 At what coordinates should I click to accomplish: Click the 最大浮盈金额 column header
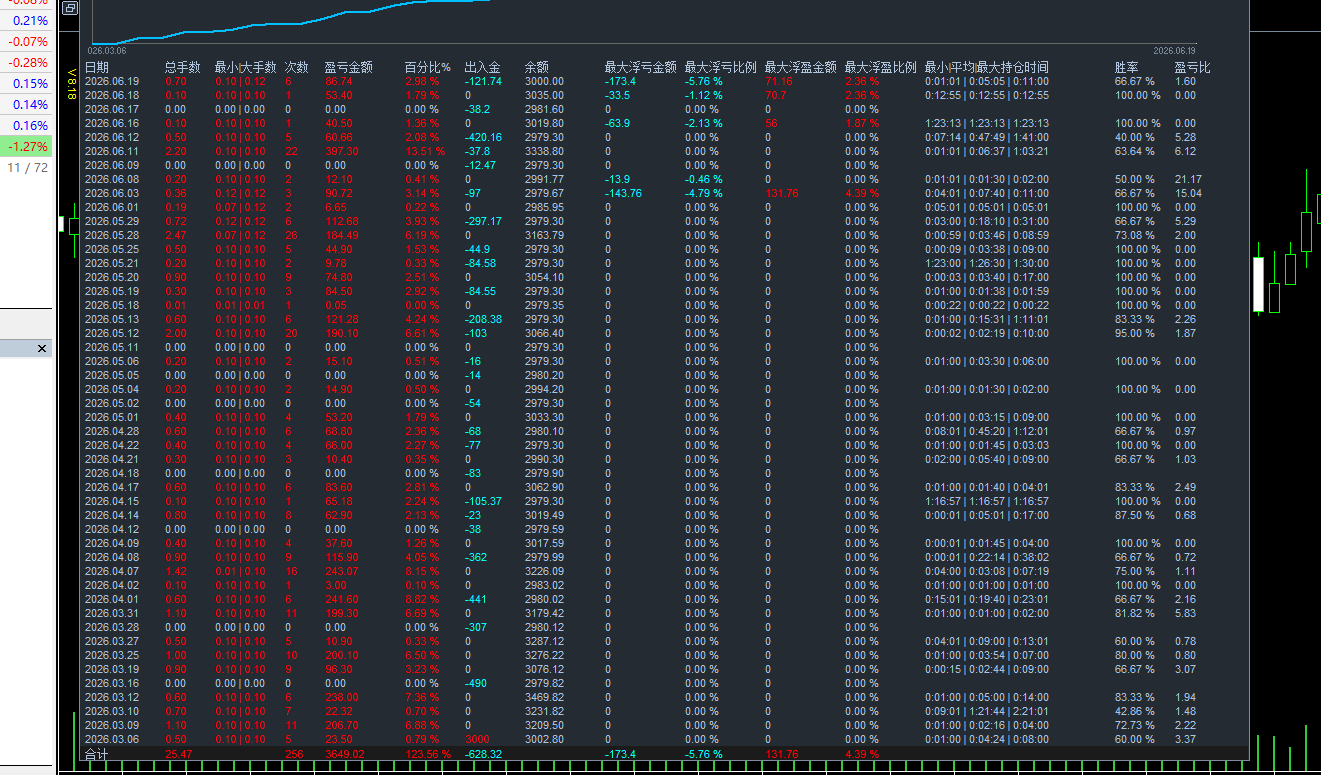click(x=800, y=67)
